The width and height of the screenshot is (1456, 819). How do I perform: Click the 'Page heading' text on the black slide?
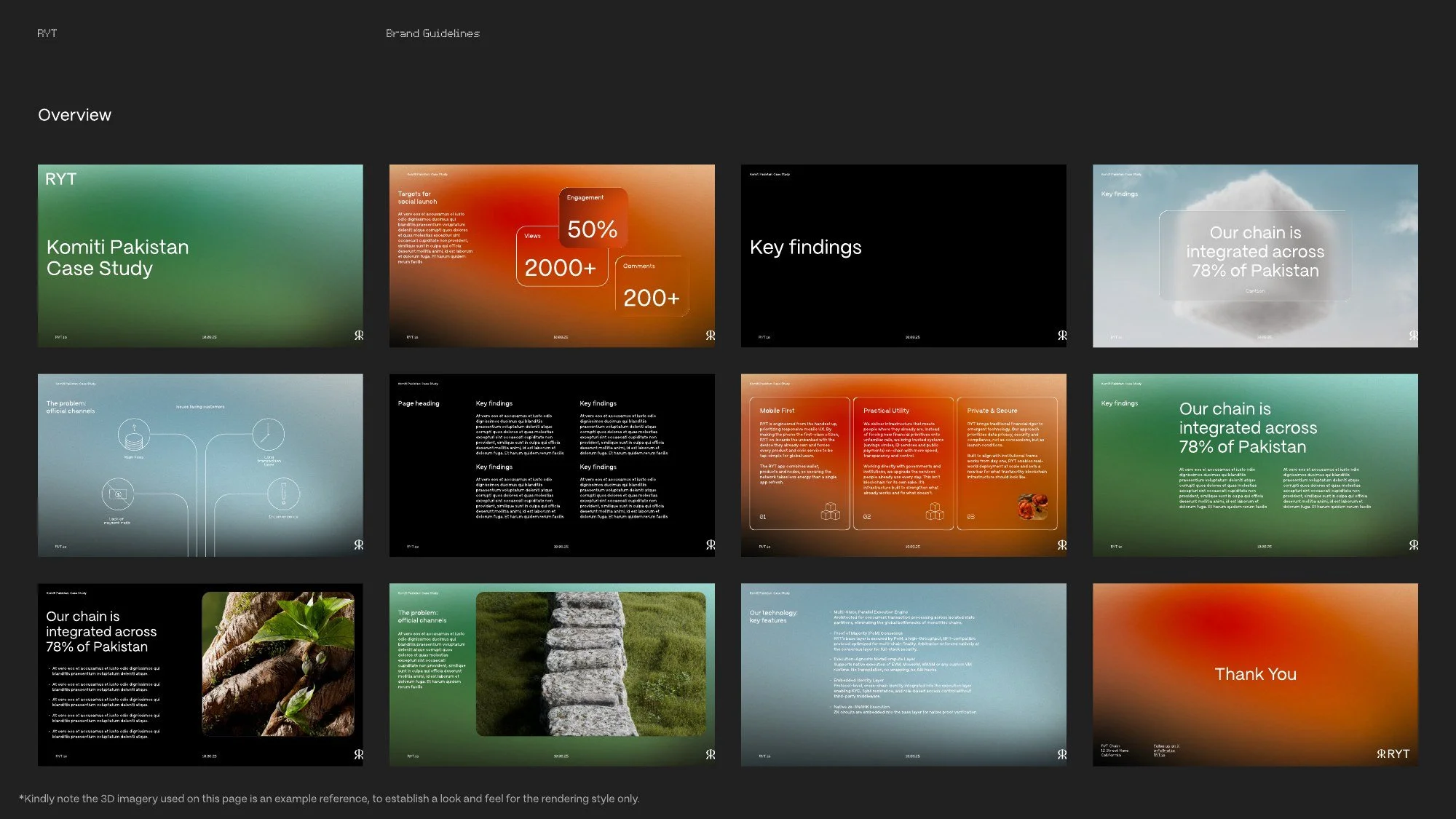[x=419, y=403]
